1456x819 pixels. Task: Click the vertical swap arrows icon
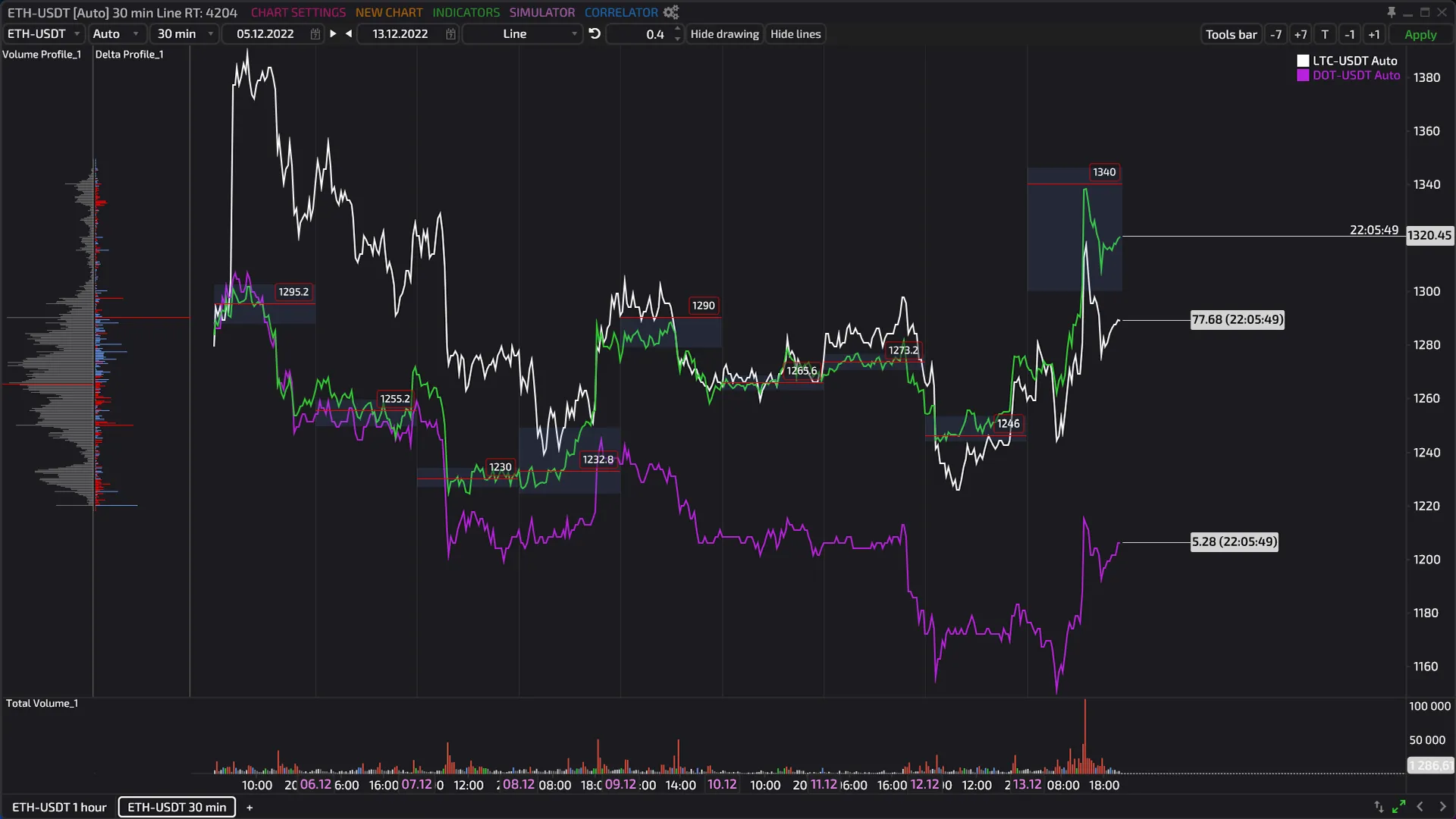point(1379,807)
